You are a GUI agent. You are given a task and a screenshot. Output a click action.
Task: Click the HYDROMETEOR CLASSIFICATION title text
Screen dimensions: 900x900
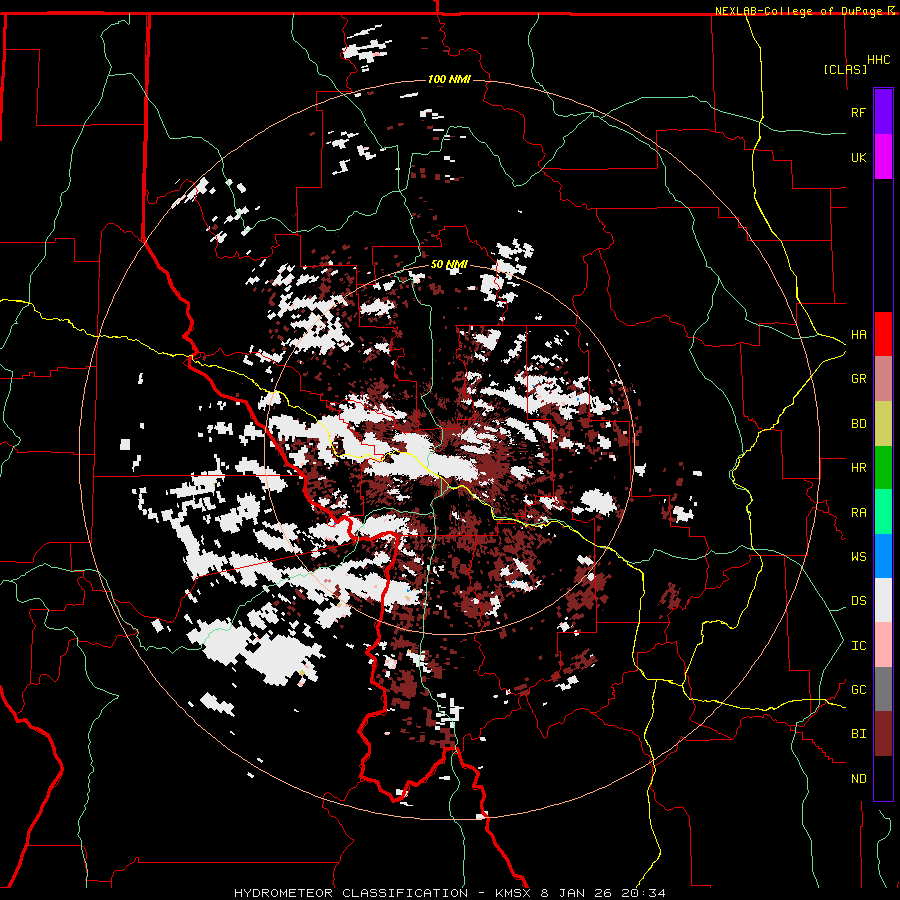coord(350,893)
